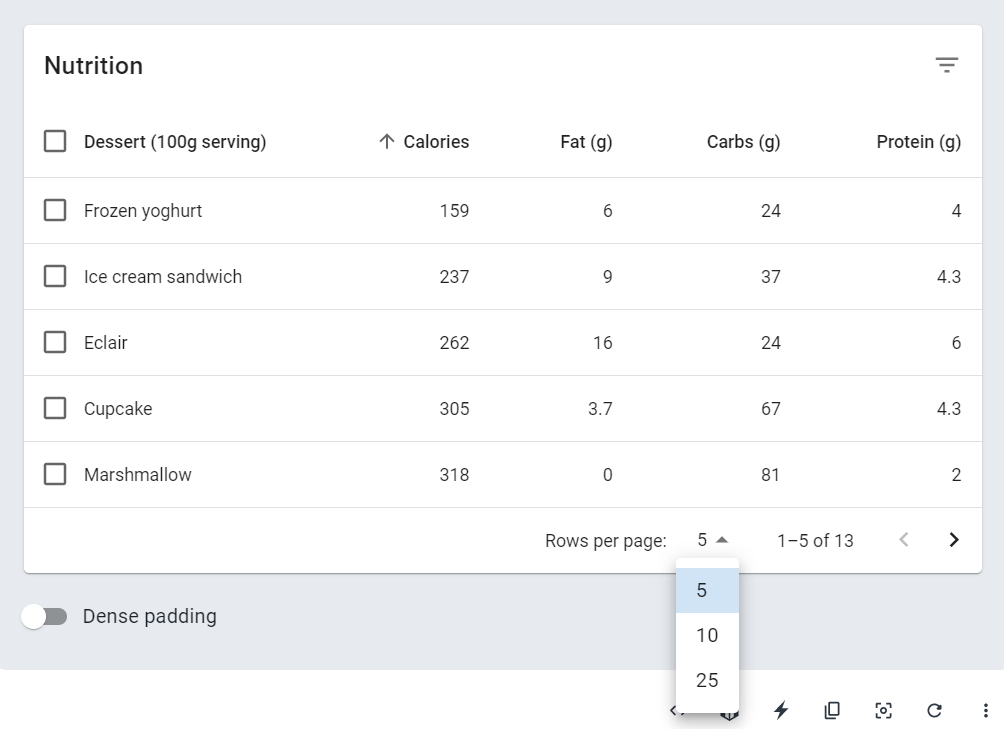
Task: Choose 10 rows per page option
Action: 707,635
